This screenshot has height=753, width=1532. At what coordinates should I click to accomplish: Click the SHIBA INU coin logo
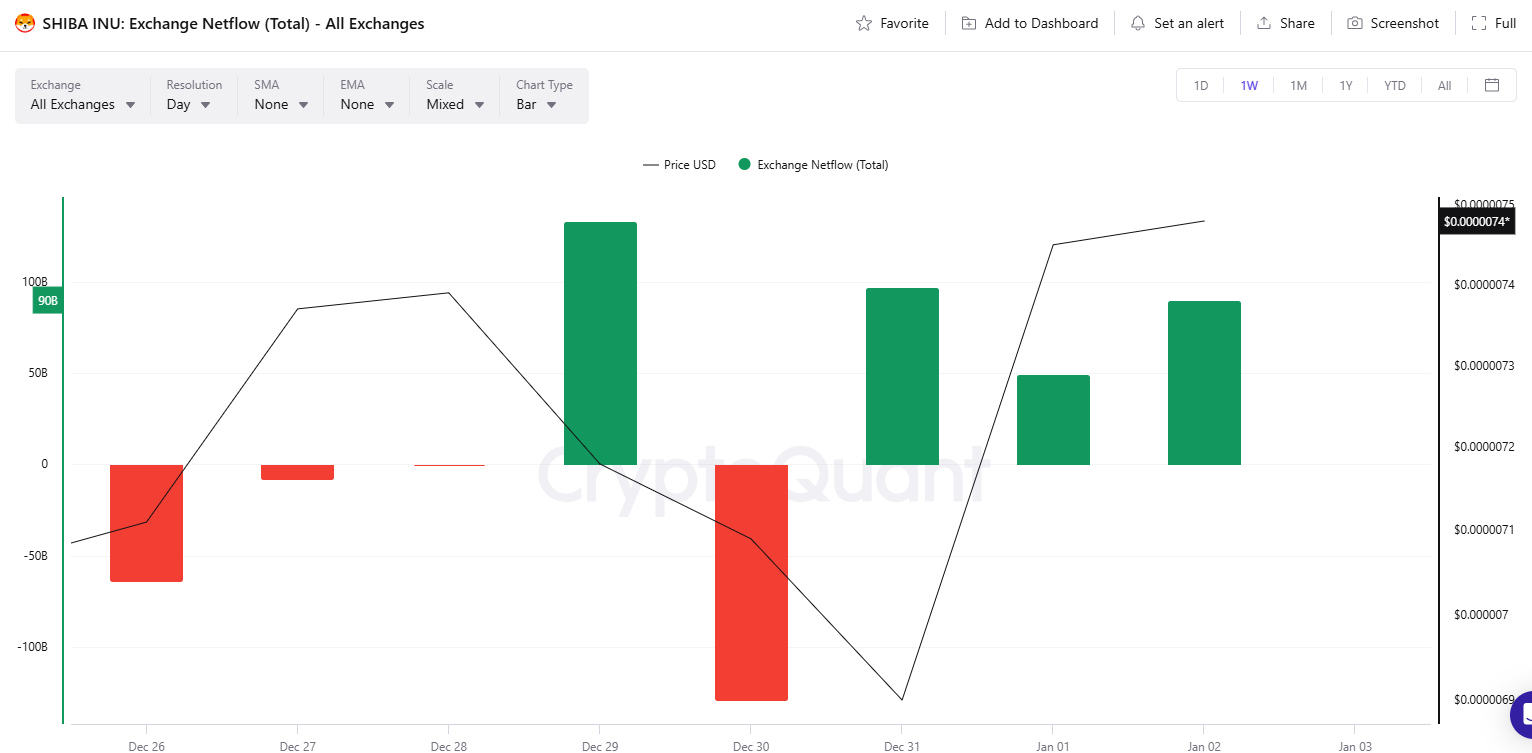pyautogui.click(x=24, y=22)
